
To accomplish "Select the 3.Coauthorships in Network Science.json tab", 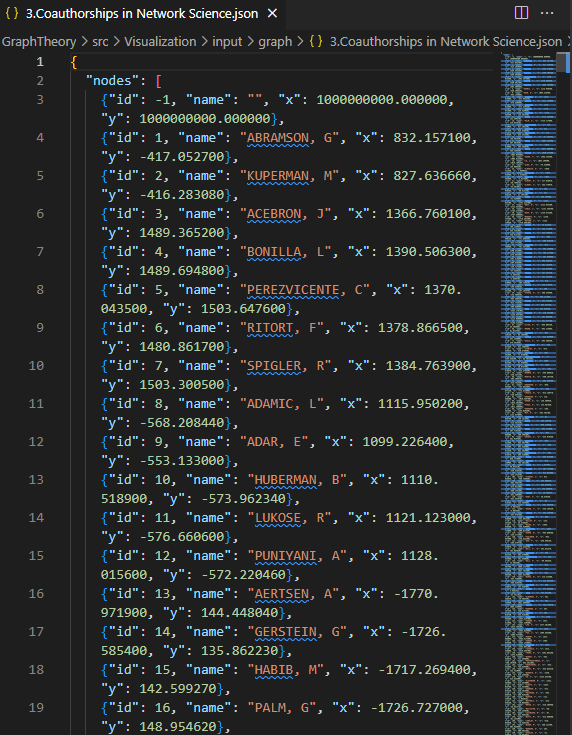I will [143, 14].
